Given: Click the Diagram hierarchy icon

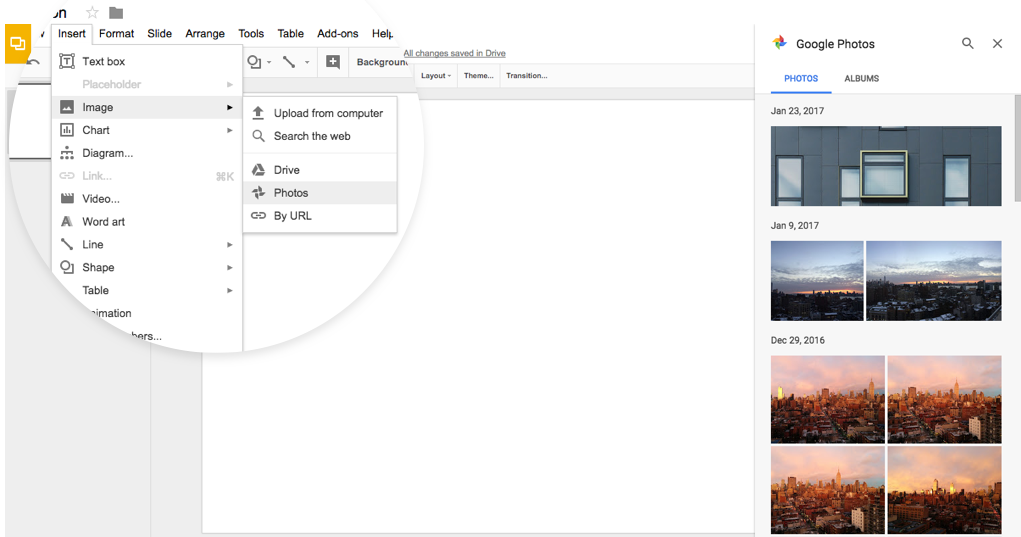Looking at the screenshot, I should [x=66, y=153].
